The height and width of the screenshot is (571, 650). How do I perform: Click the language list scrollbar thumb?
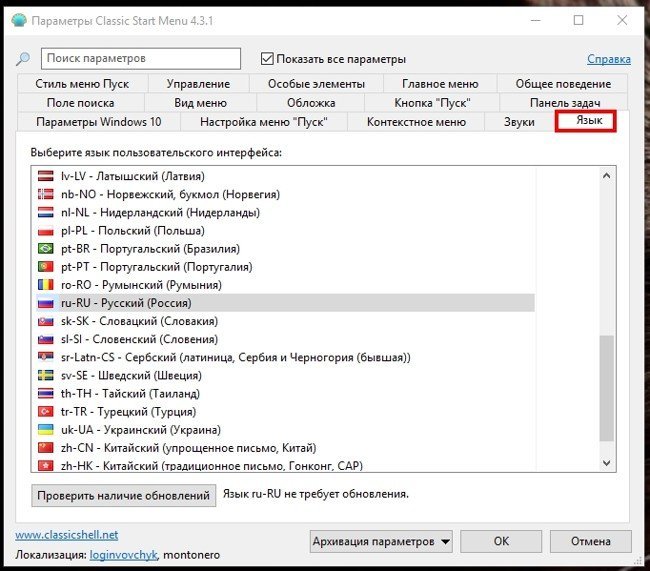click(x=606, y=388)
